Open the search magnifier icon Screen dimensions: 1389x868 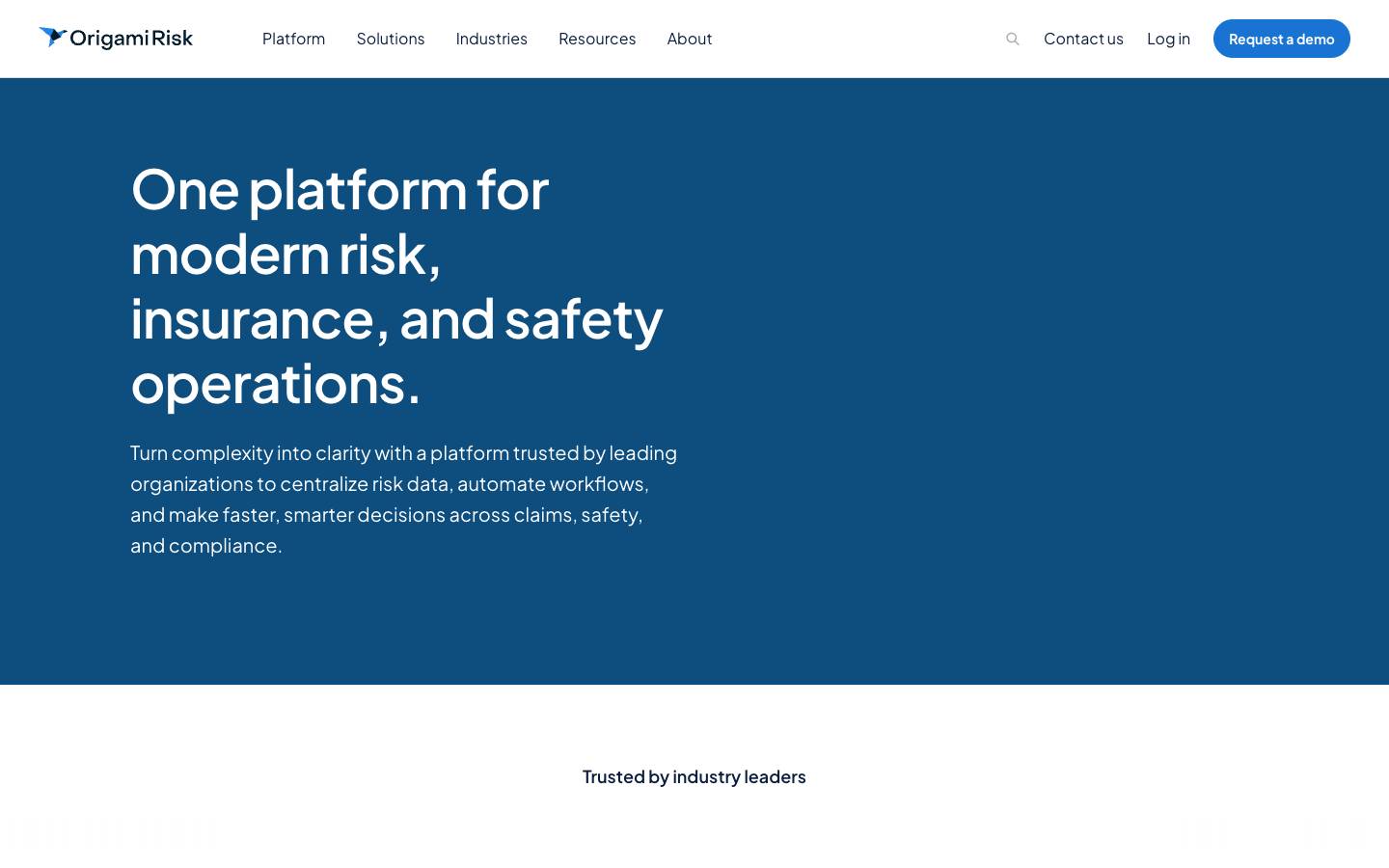click(1012, 39)
